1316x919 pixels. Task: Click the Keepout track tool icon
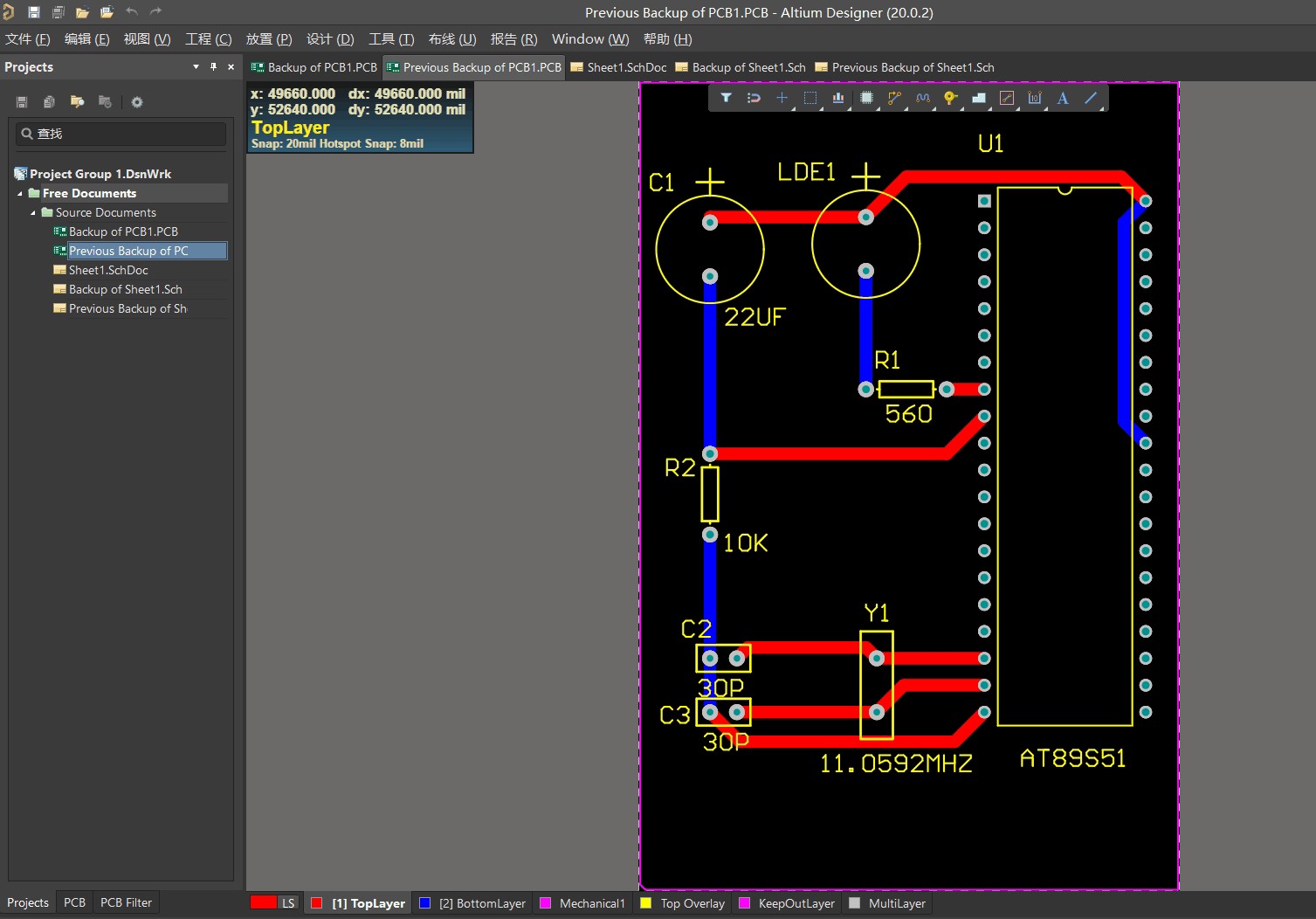pos(1007,98)
